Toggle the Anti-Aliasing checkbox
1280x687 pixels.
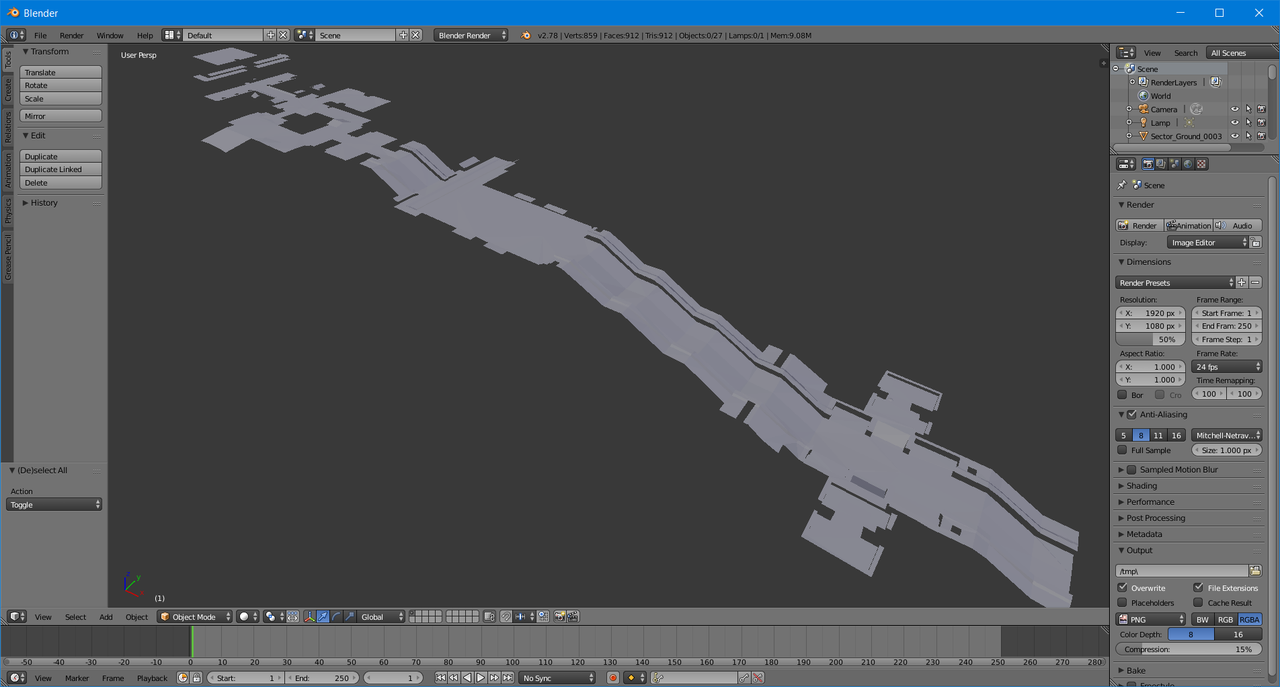(x=1132, y=414)
